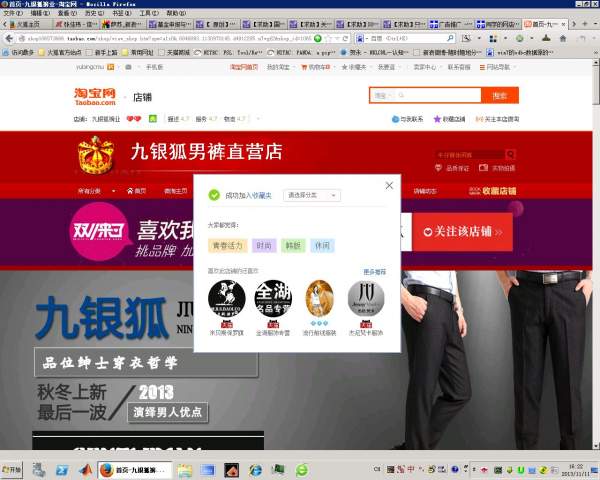Screen dimensions: 600x480
Task: Open the 卖家中心 seller center menu
Action: tap(427, 67)
